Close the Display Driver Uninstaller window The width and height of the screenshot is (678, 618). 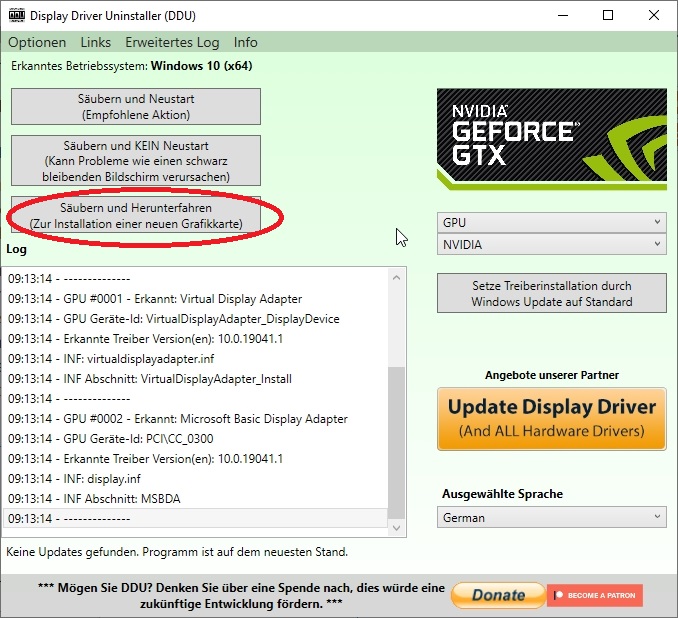point(654,16)
